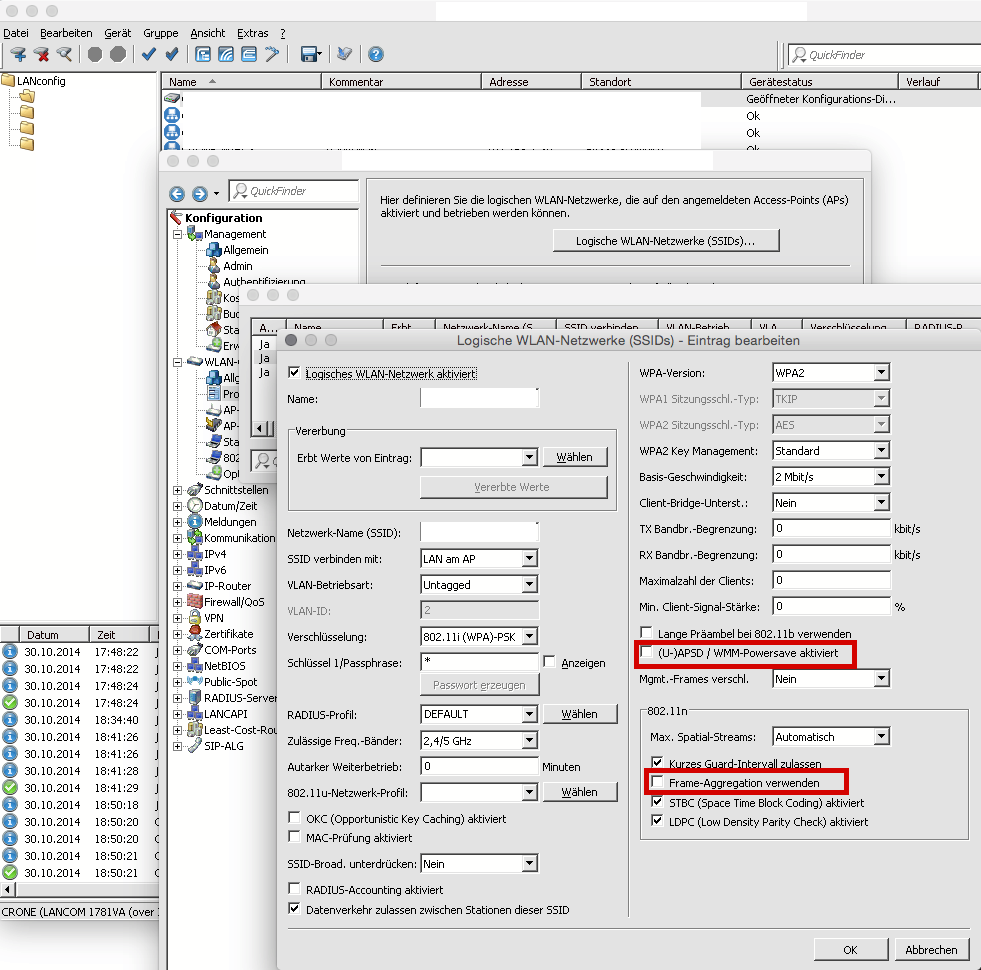Screen dimensions: 981x970
Task: Open the Verschlüsselung dropdown
Action: coord(479,636)
